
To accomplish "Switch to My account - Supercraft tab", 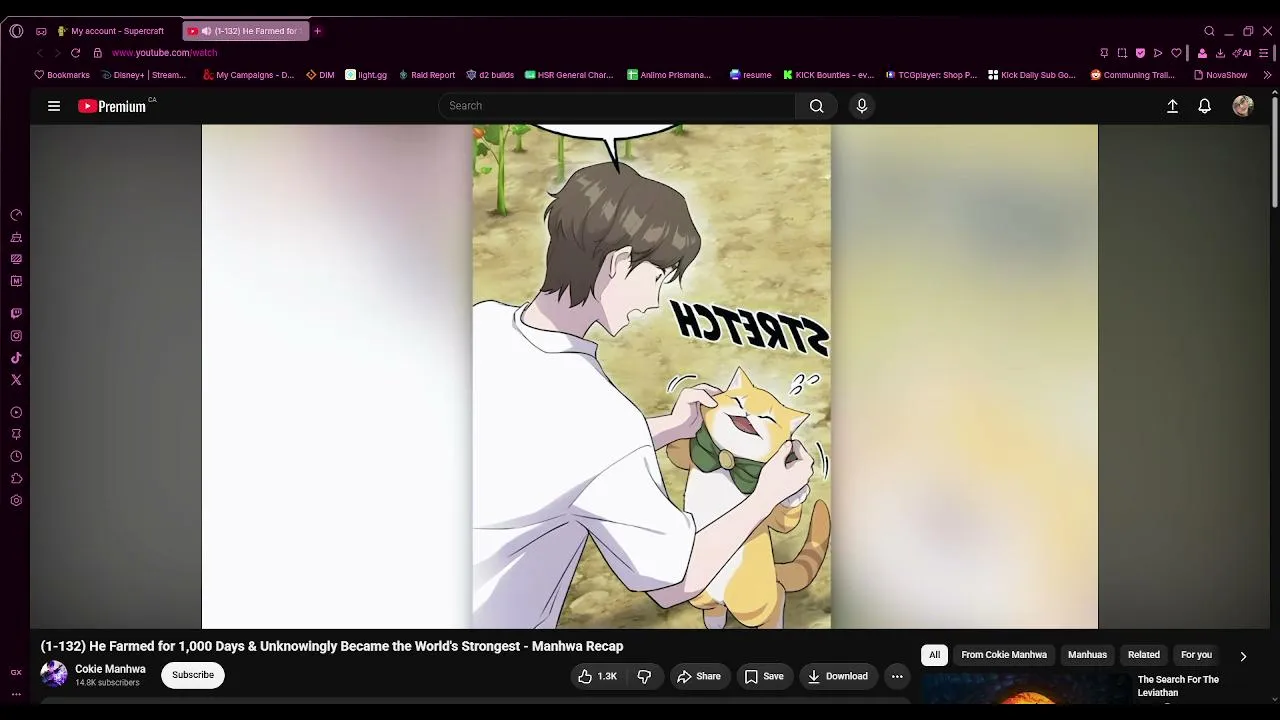I will click(x=111, y=31).
